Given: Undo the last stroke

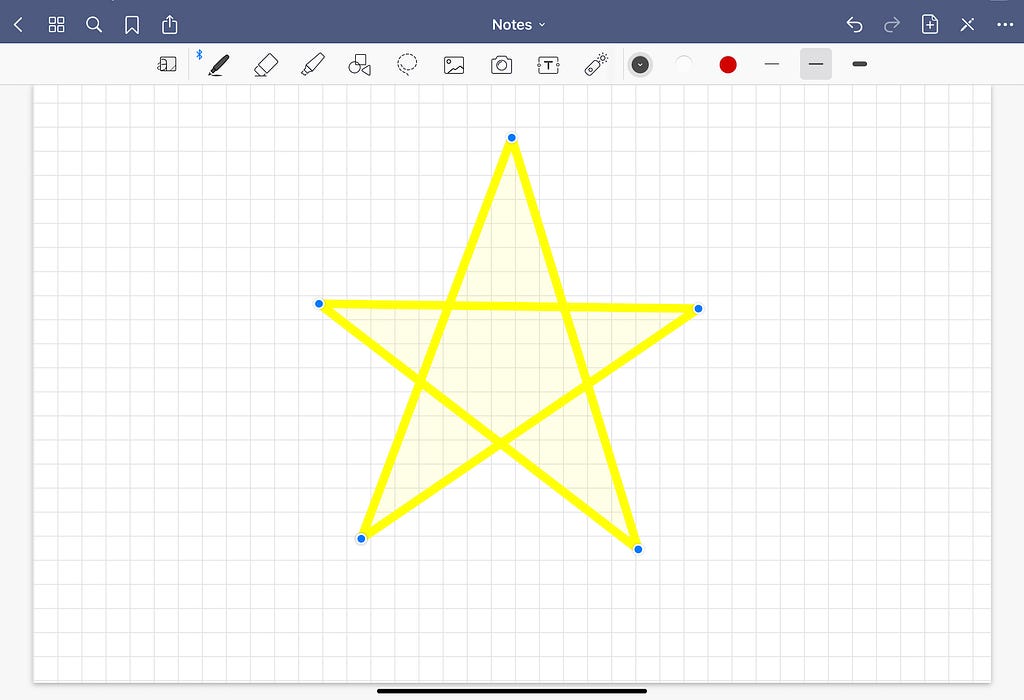Looking at the screenshot, I should pyautogui.click(x=853, y=24).
